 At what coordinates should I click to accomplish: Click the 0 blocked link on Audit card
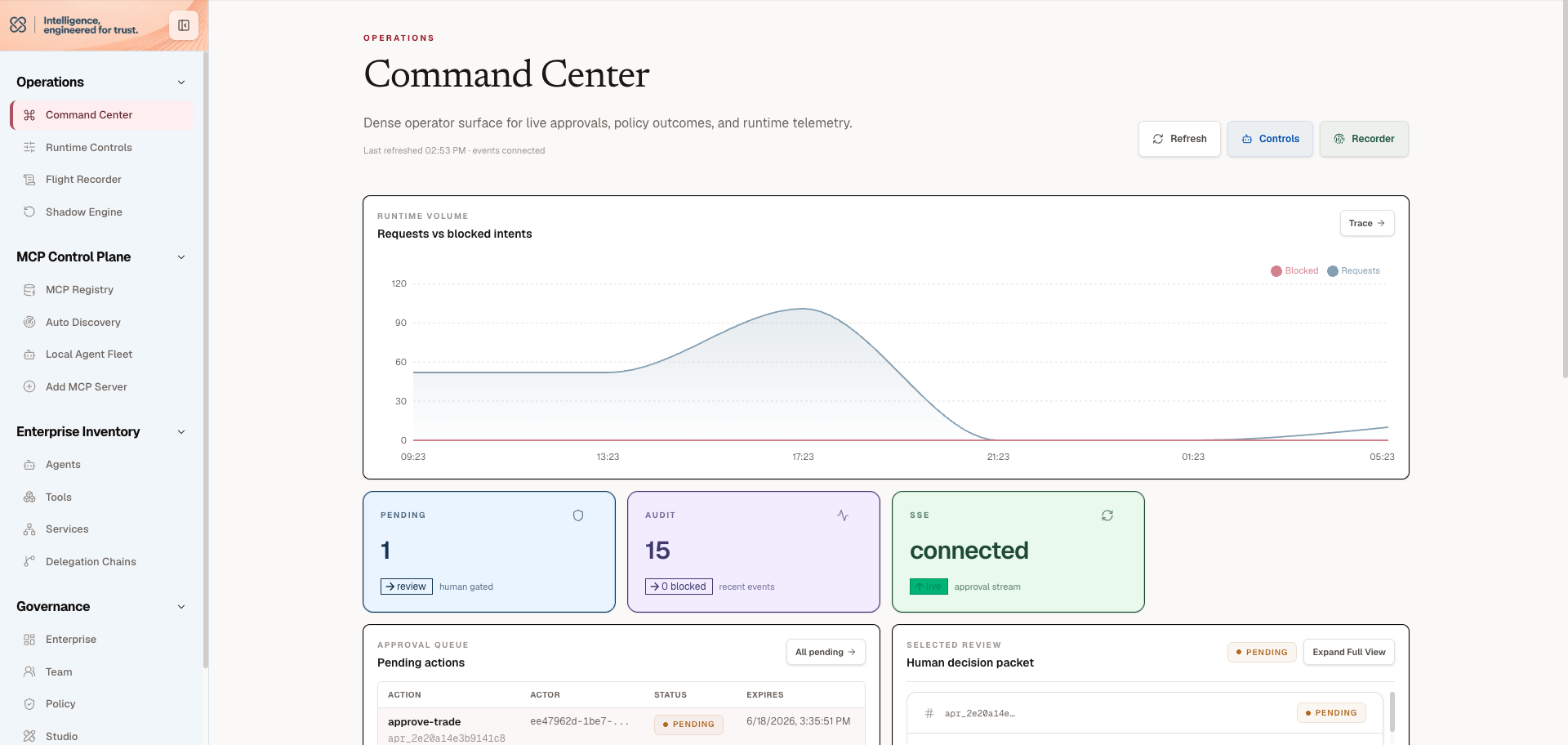click(679, 587)
